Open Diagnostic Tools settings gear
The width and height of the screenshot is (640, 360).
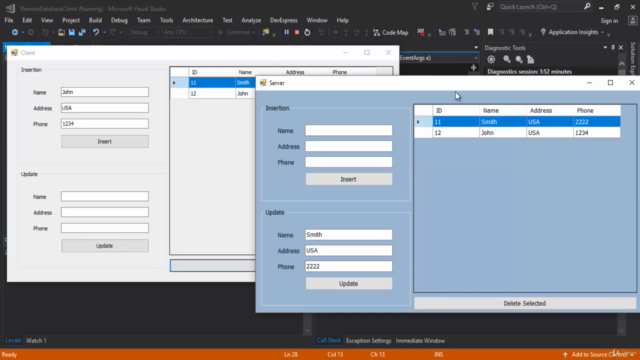(x=491, y=60)
